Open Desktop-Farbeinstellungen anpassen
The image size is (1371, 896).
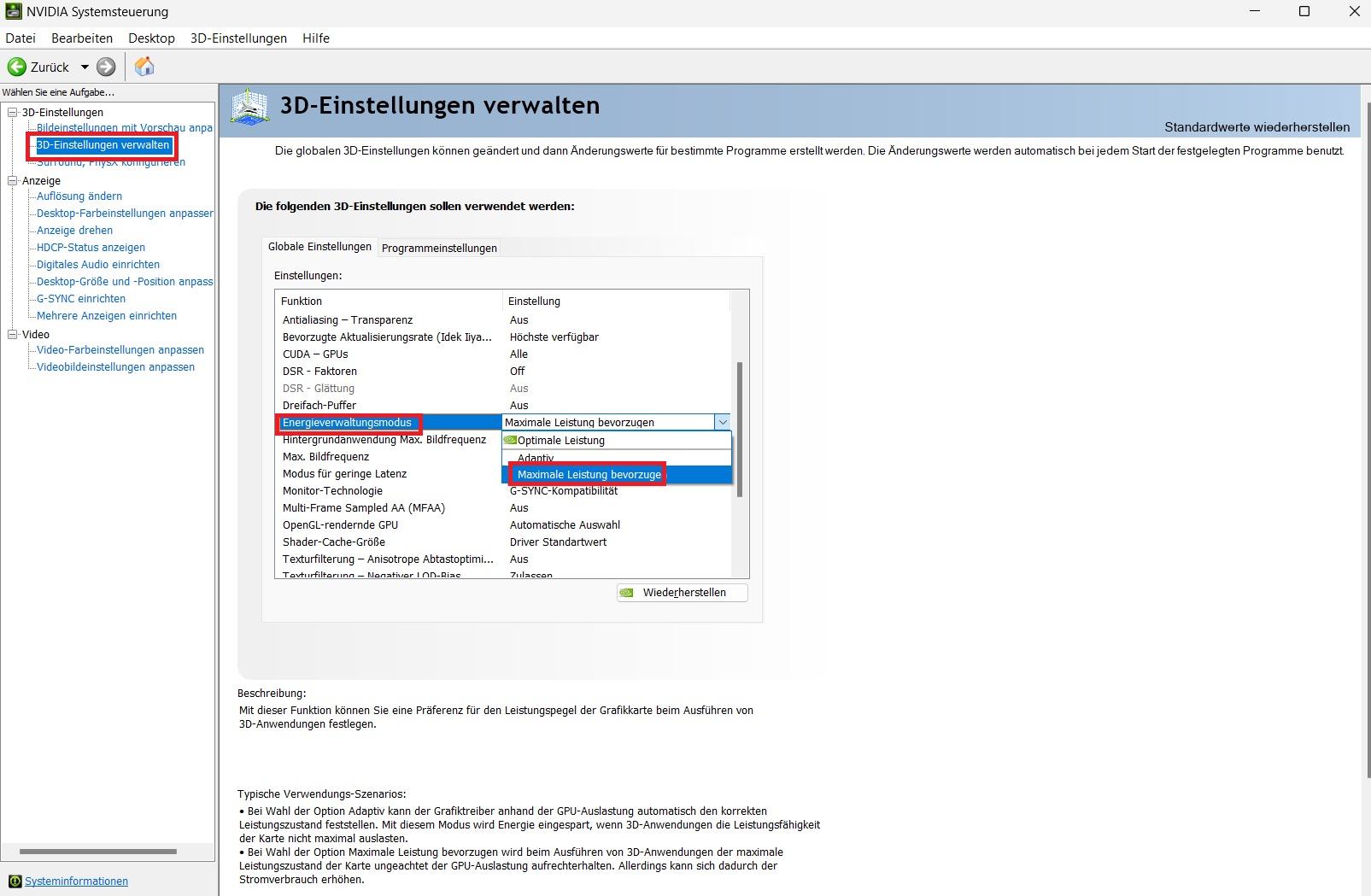(125, 214)
